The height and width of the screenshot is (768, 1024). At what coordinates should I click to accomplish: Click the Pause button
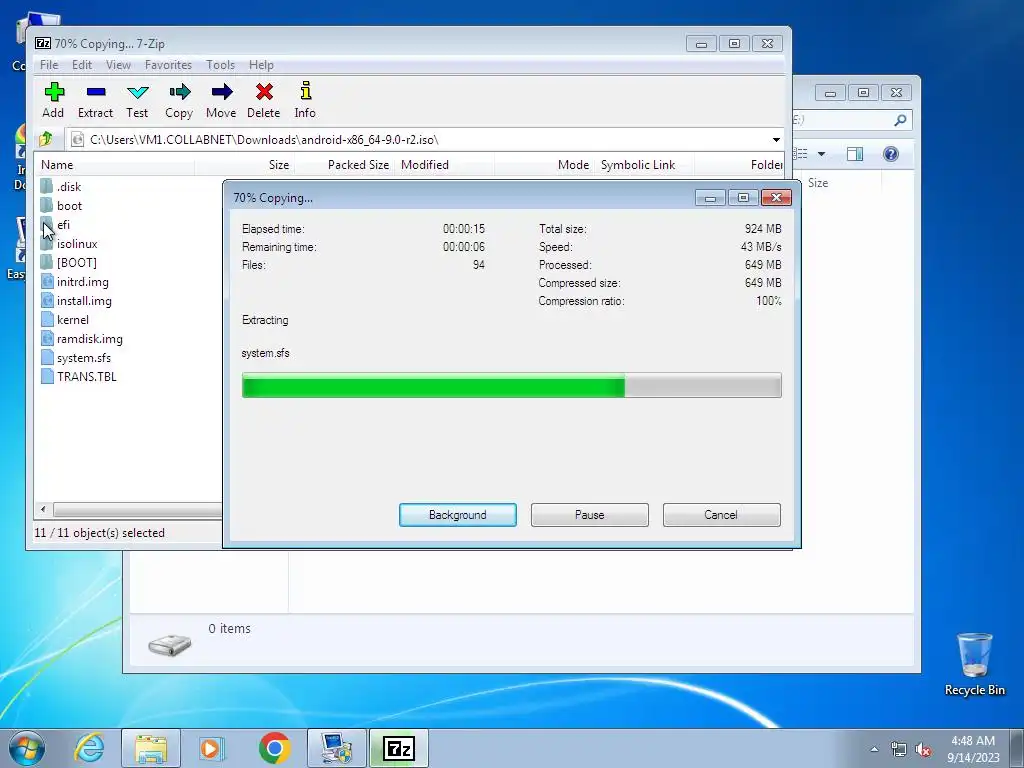click(590, 515)
